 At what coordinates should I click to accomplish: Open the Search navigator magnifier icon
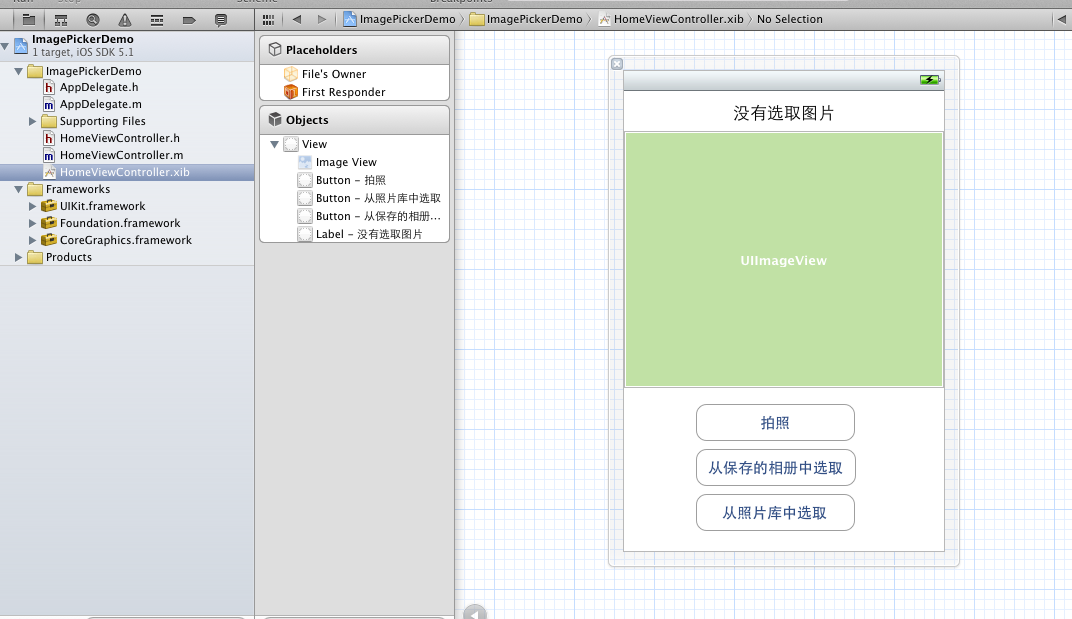coord(93,19)
